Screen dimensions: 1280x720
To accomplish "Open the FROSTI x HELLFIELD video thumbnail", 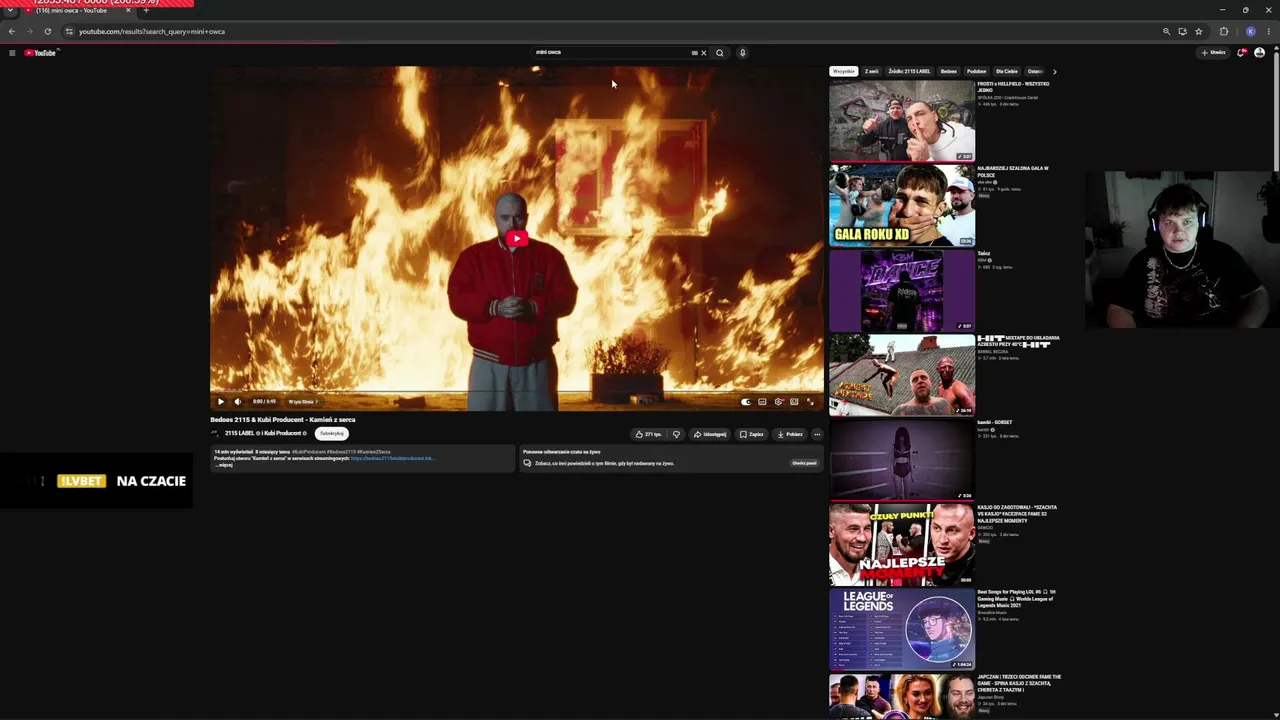I will [902, 121].
